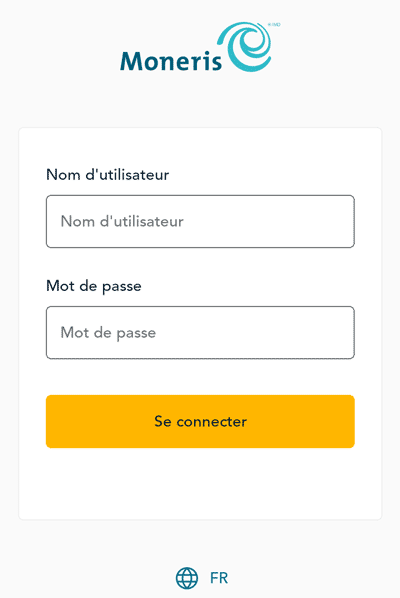
Task: Click left edge of the Se connecter button
Action: [x=53, y=421]
